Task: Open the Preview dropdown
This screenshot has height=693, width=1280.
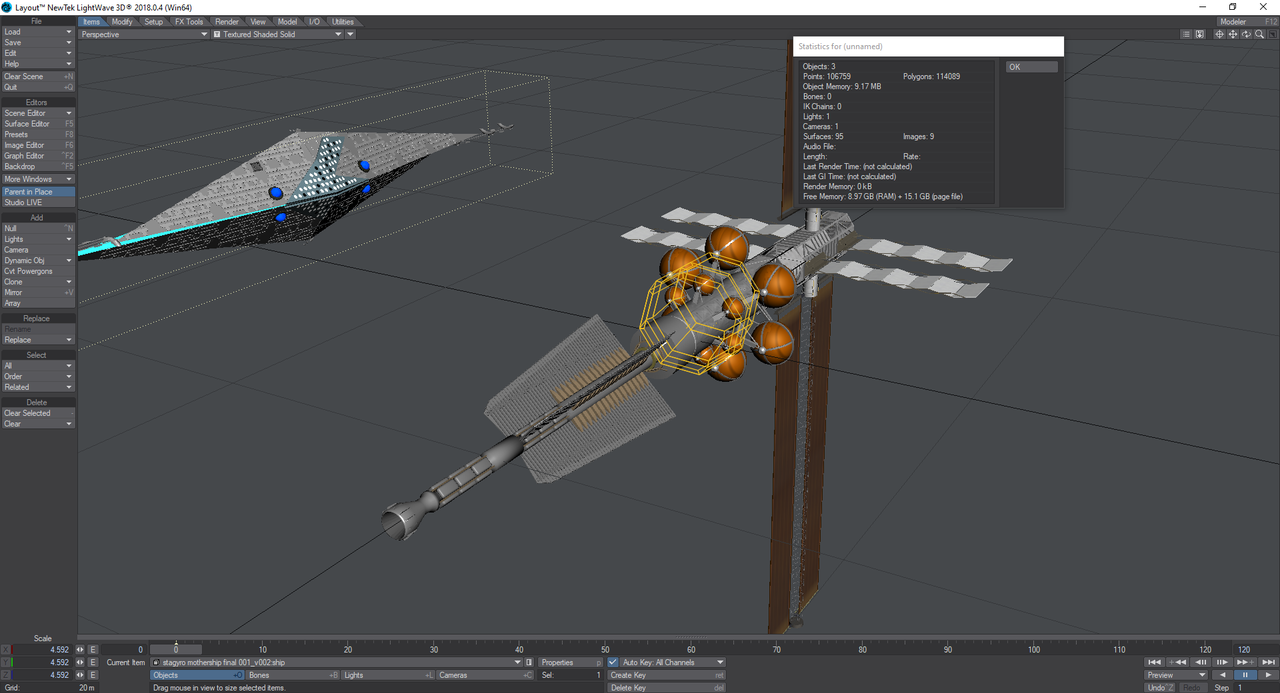Action: click(1176, 675)
